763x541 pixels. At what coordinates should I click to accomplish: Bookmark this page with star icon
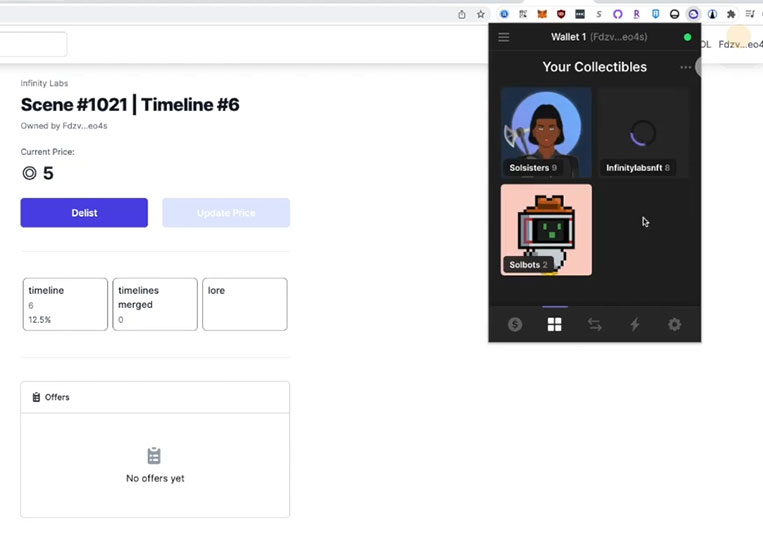(481, 15)
